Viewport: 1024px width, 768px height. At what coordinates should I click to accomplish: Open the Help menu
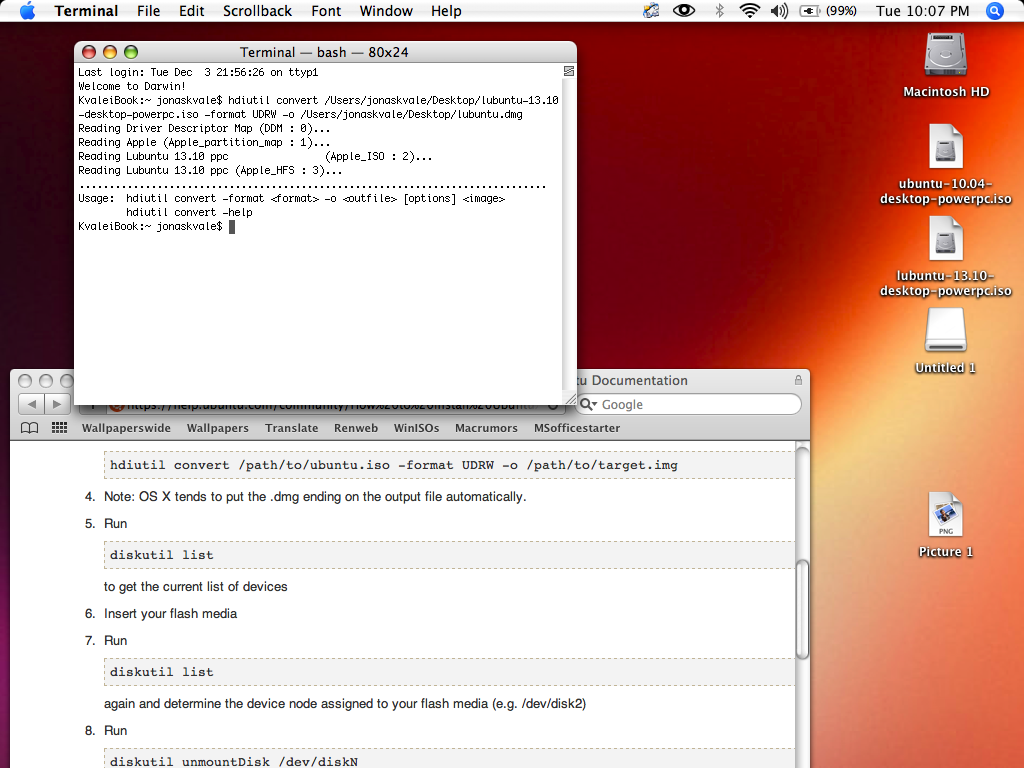[446, 11]
